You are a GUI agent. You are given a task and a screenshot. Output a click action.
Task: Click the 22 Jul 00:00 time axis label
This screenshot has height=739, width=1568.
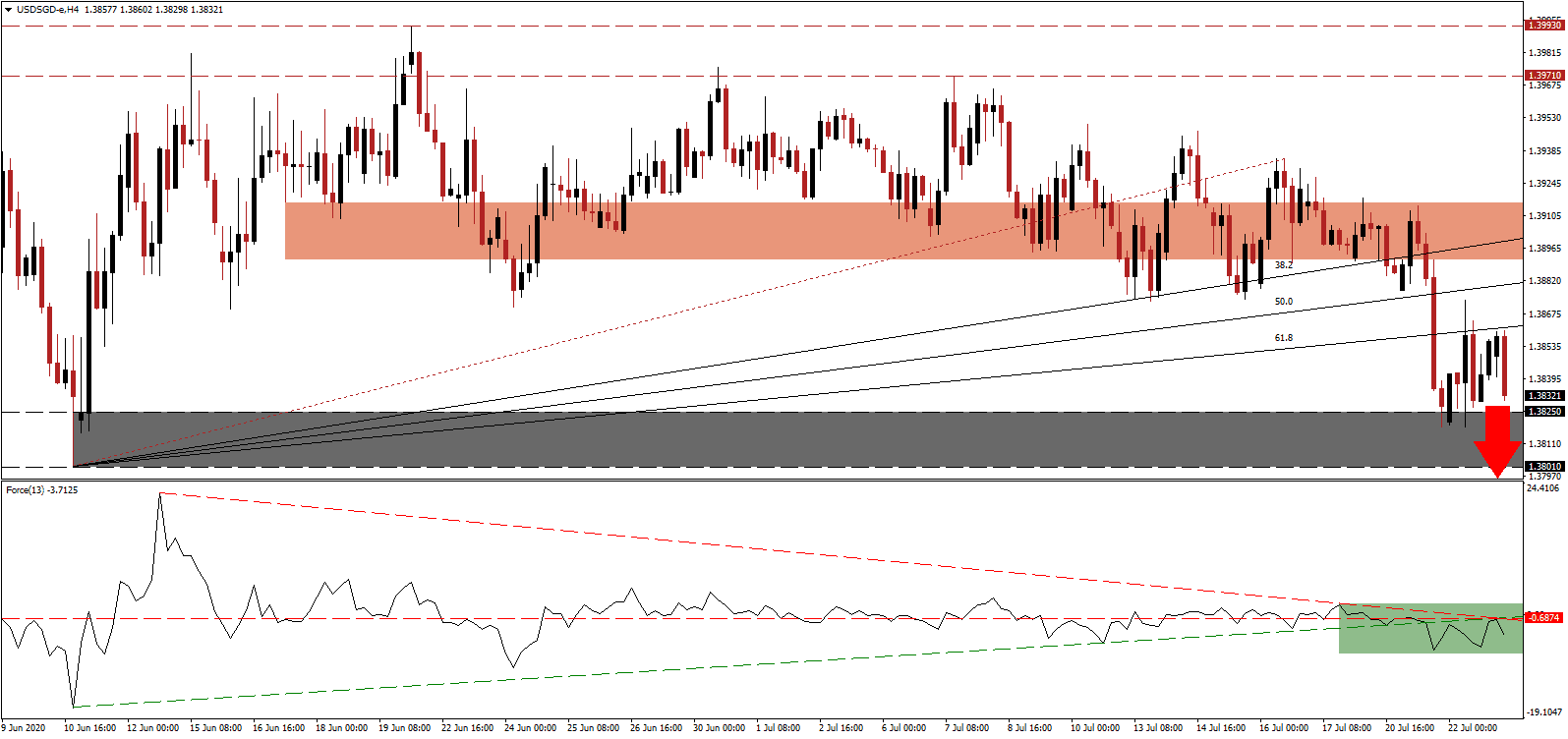[1472, 728]
